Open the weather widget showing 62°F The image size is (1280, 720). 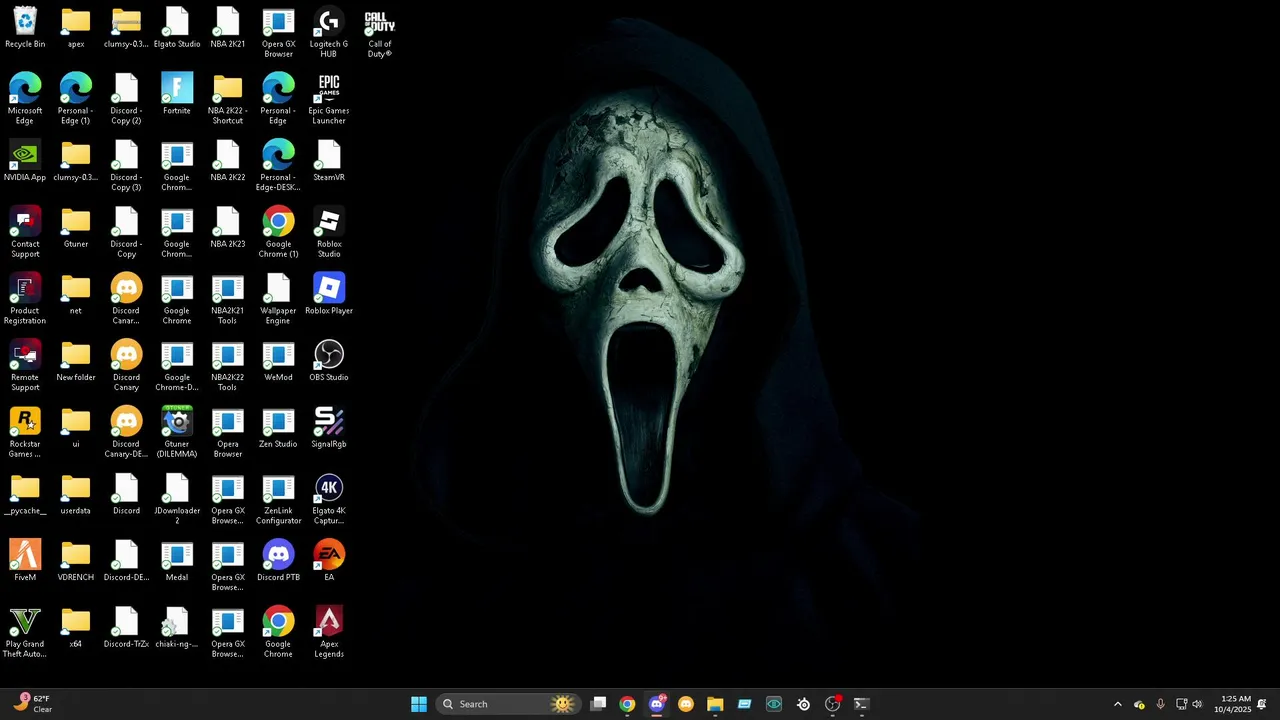(33, 704)
